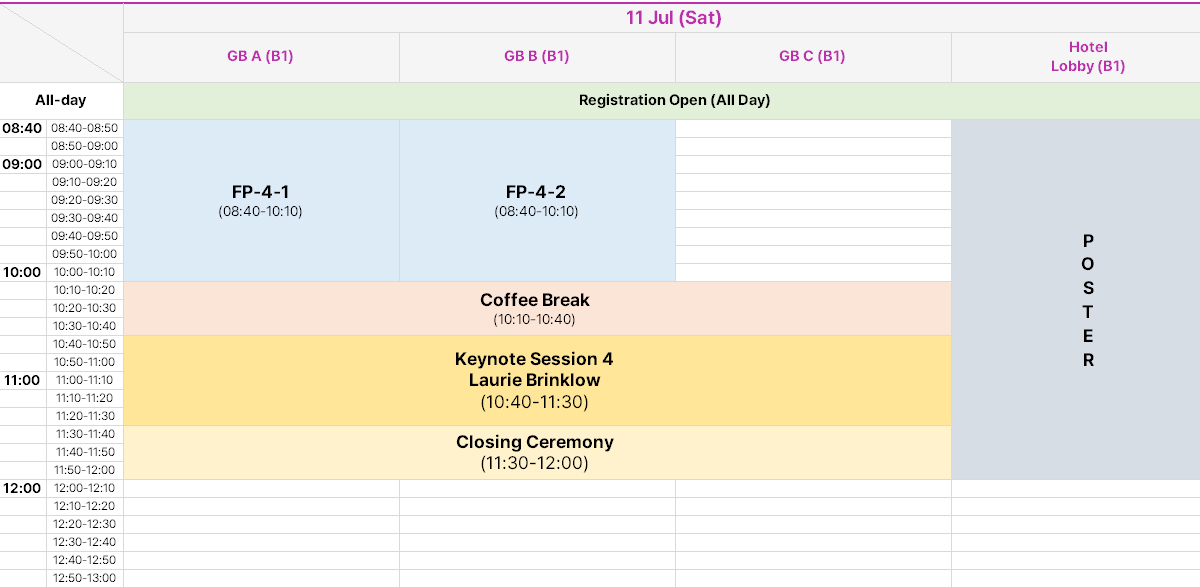1200x587 pixels.
Task: Select the GB C (B1) column header
Action: click(813, 57)
